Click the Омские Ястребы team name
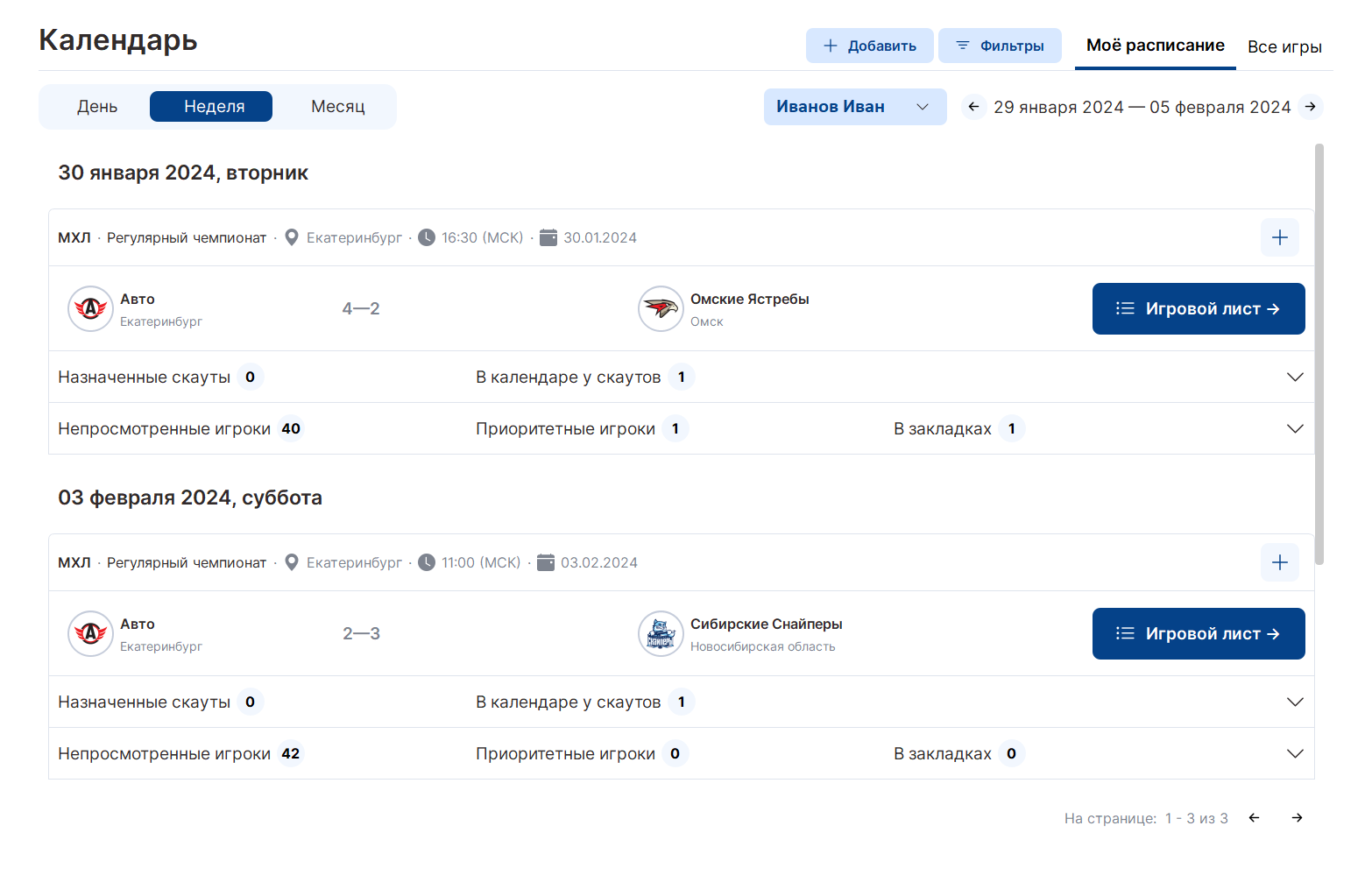This screenshot has height=875, width=1372. click(x=750, y=299)
